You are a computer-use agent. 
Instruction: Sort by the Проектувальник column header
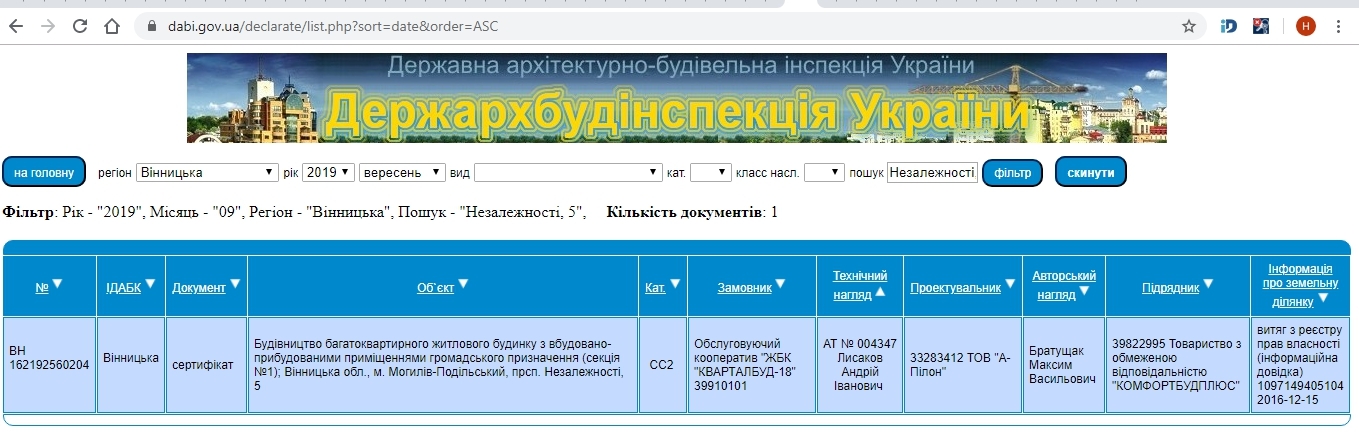pyautogui.click(x=956, y=287)
